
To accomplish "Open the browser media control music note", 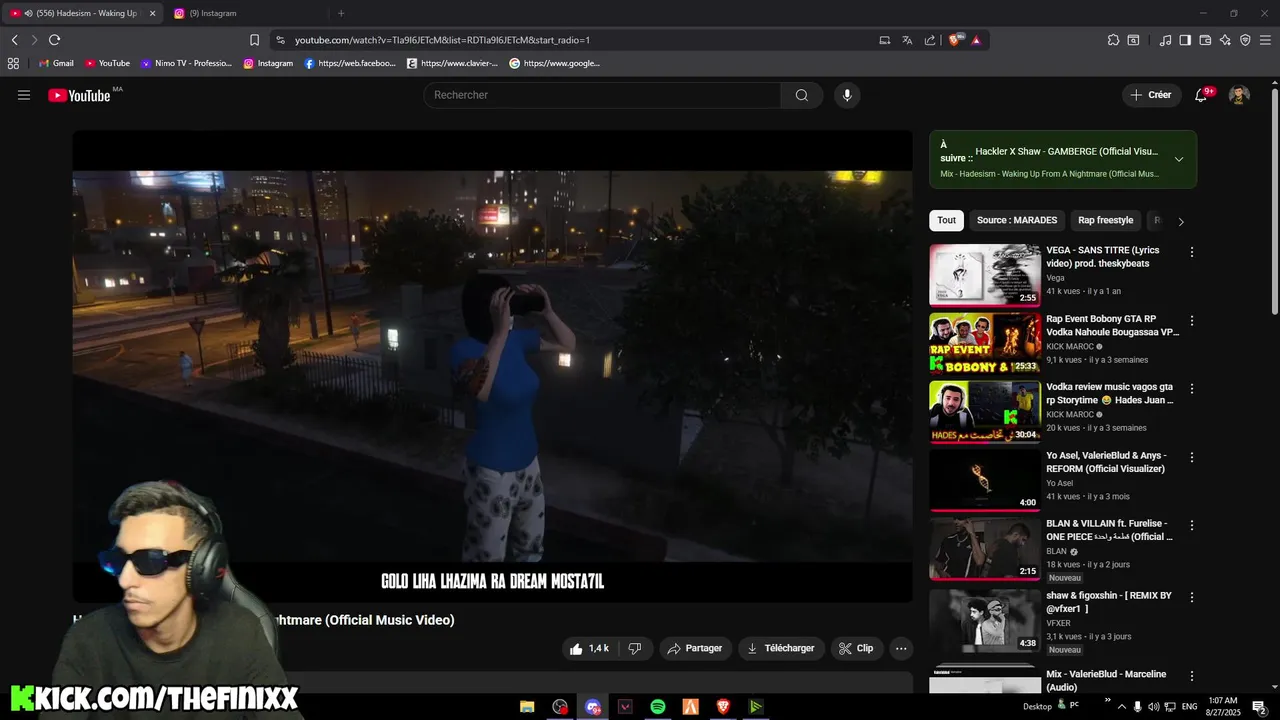I will coord(1165,40).
